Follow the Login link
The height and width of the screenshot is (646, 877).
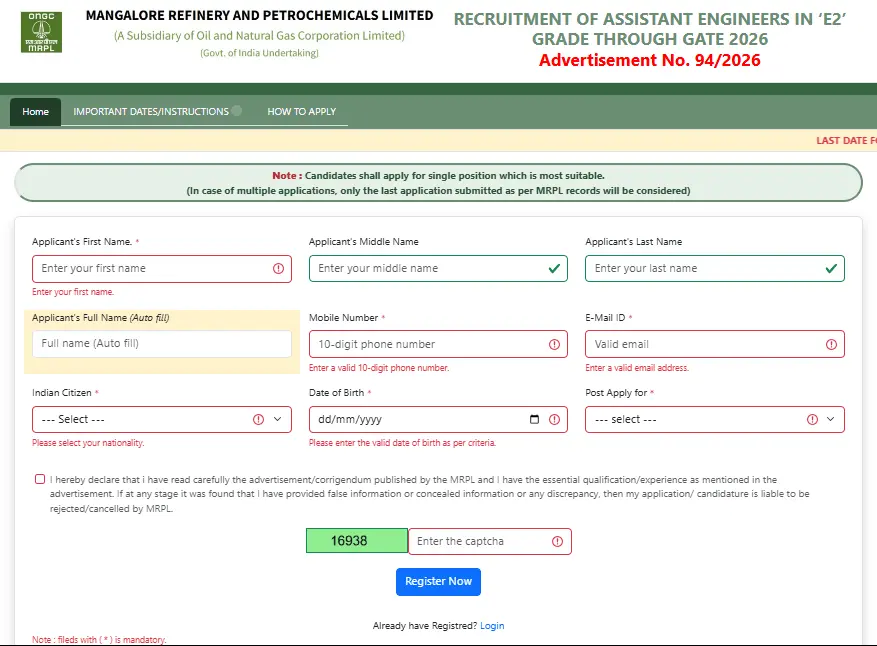click(492, 626)
